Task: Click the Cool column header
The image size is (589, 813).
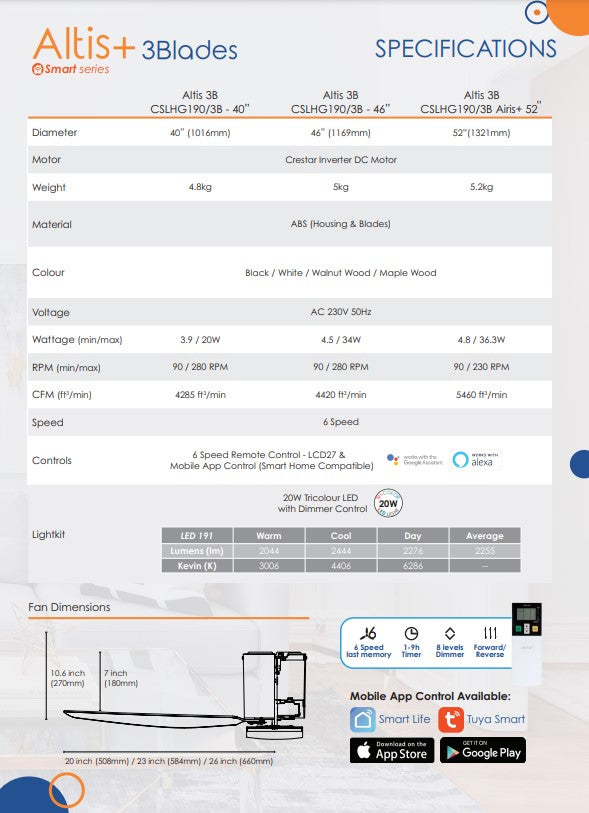Action: point(341,536)
